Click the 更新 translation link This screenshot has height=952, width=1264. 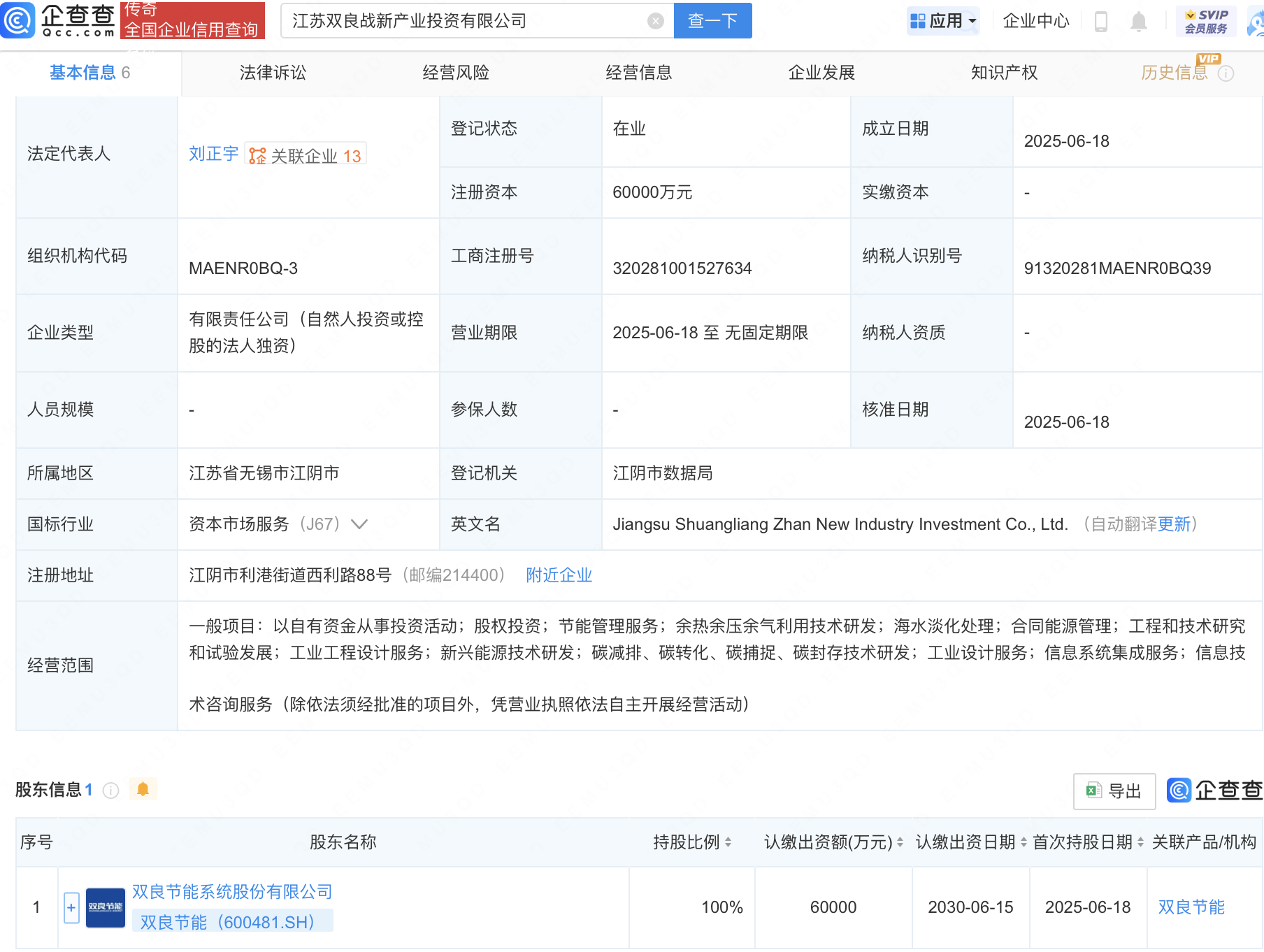click(x=1174, y=524)
